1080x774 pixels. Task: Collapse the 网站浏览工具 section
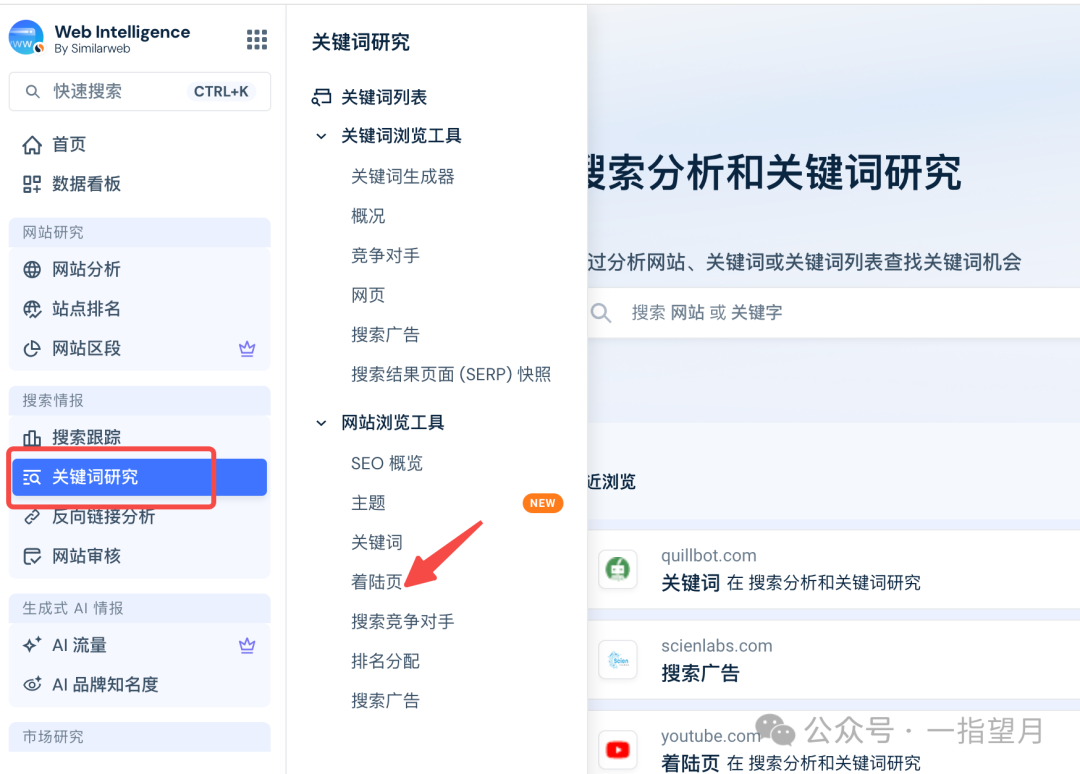(321, 422)
